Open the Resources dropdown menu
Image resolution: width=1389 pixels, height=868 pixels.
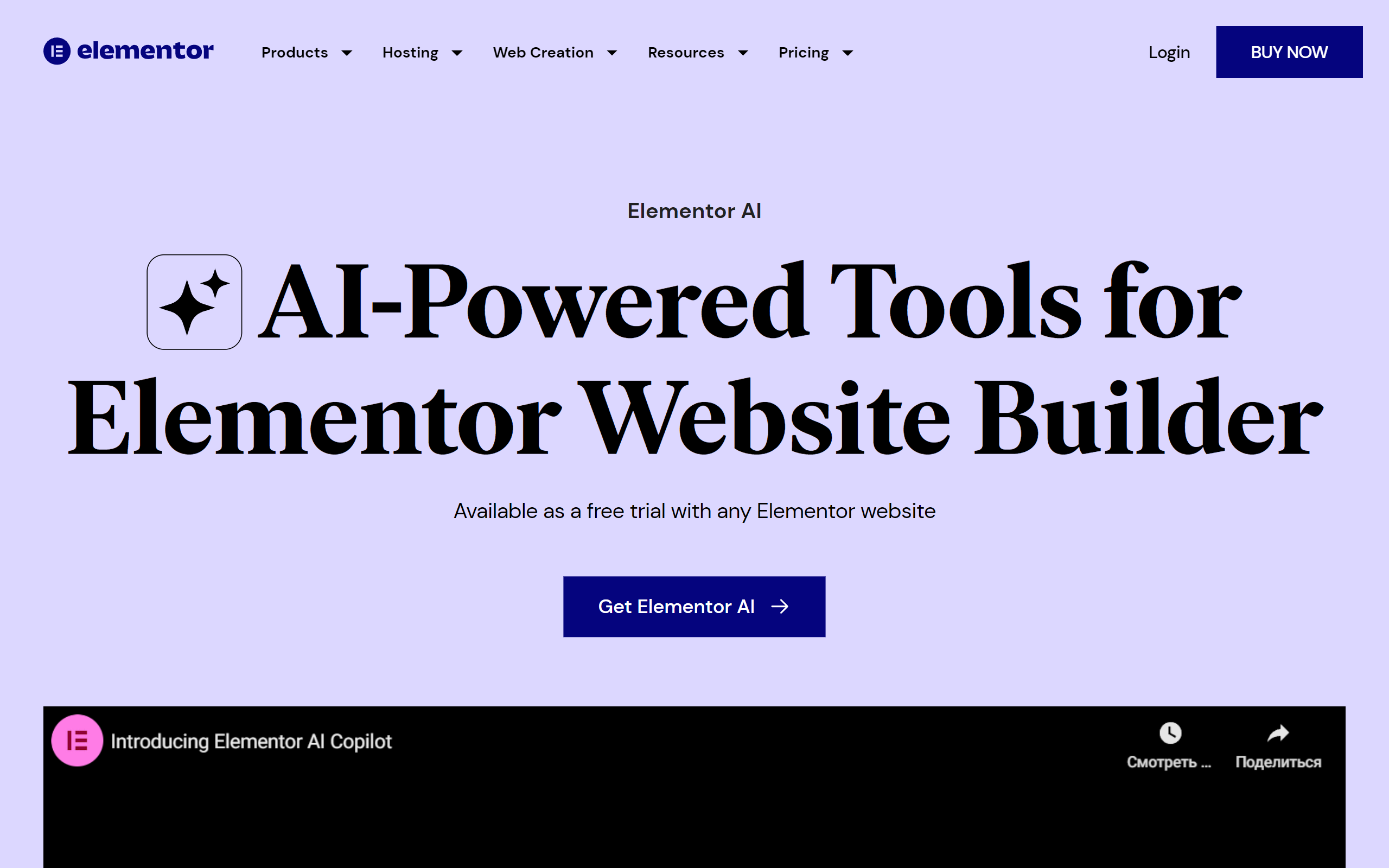(x=697, y=52)
